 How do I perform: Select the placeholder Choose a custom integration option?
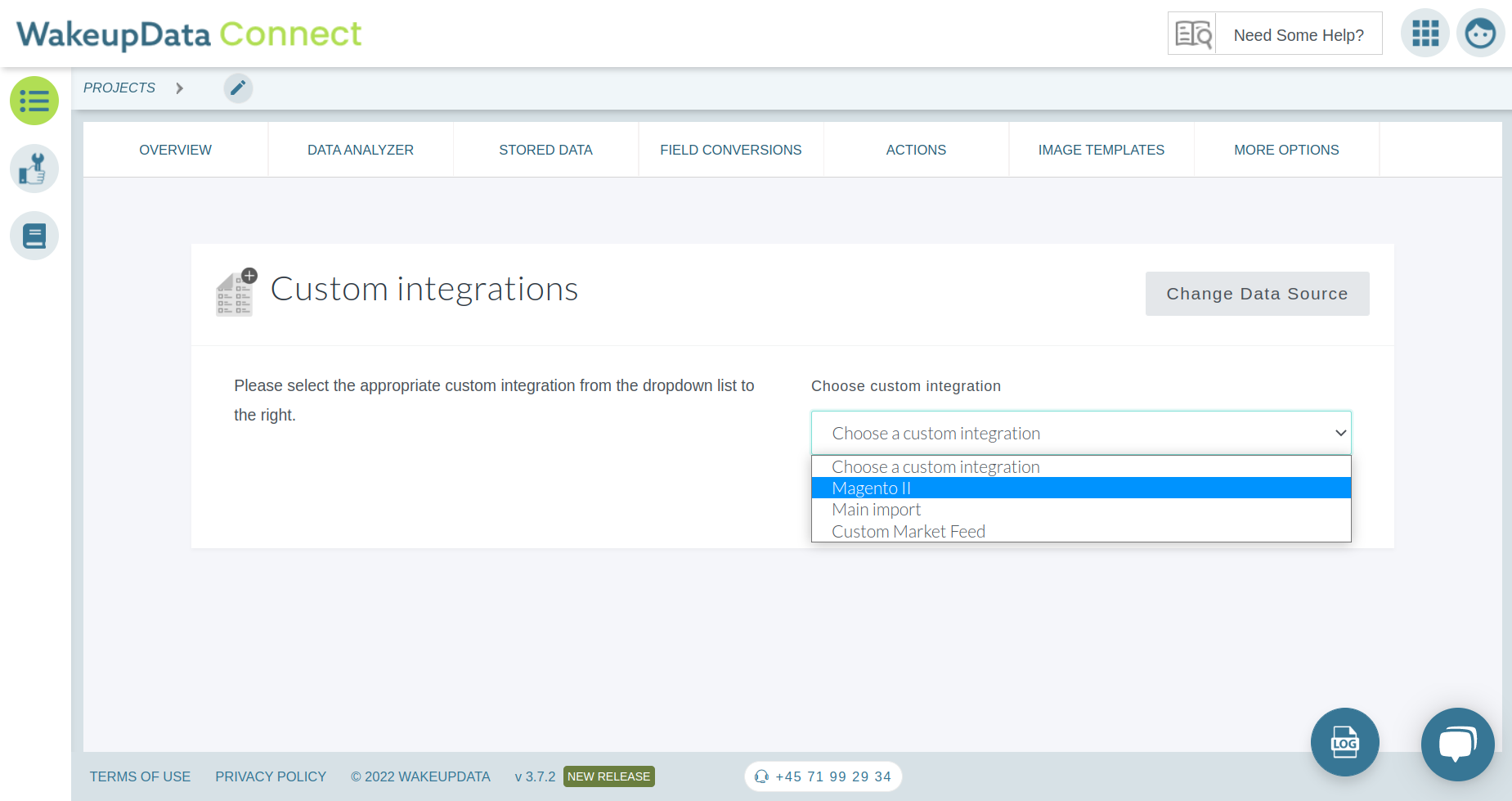click(1081, 466)
